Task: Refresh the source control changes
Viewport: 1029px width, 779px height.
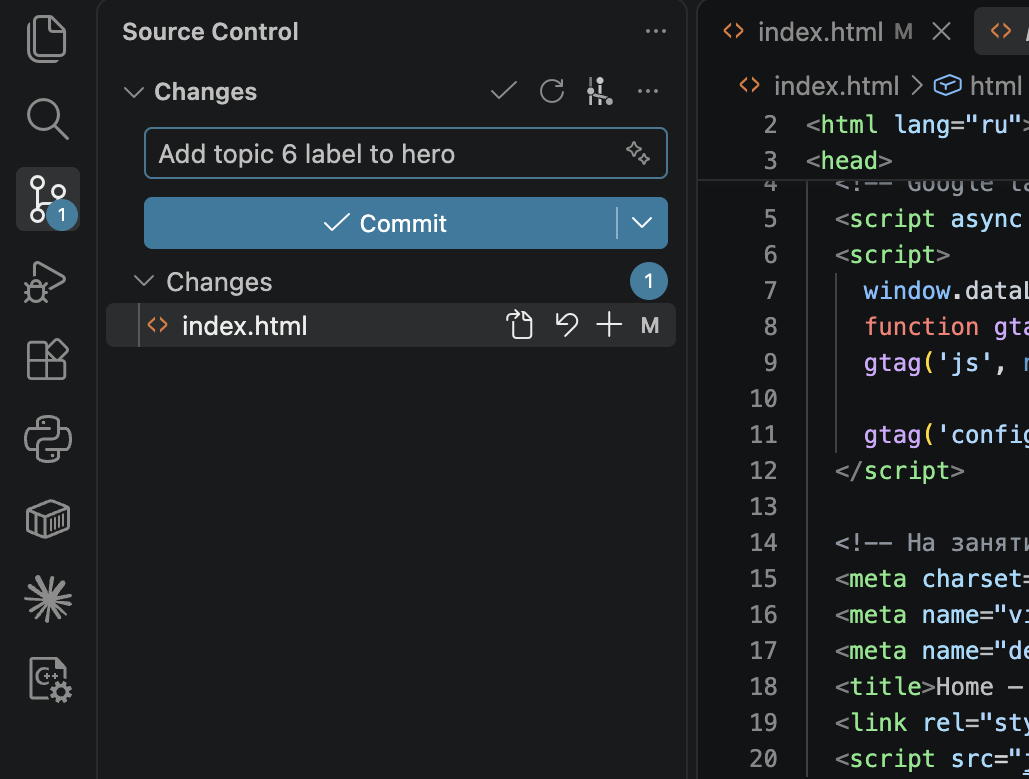Action: 552,91
